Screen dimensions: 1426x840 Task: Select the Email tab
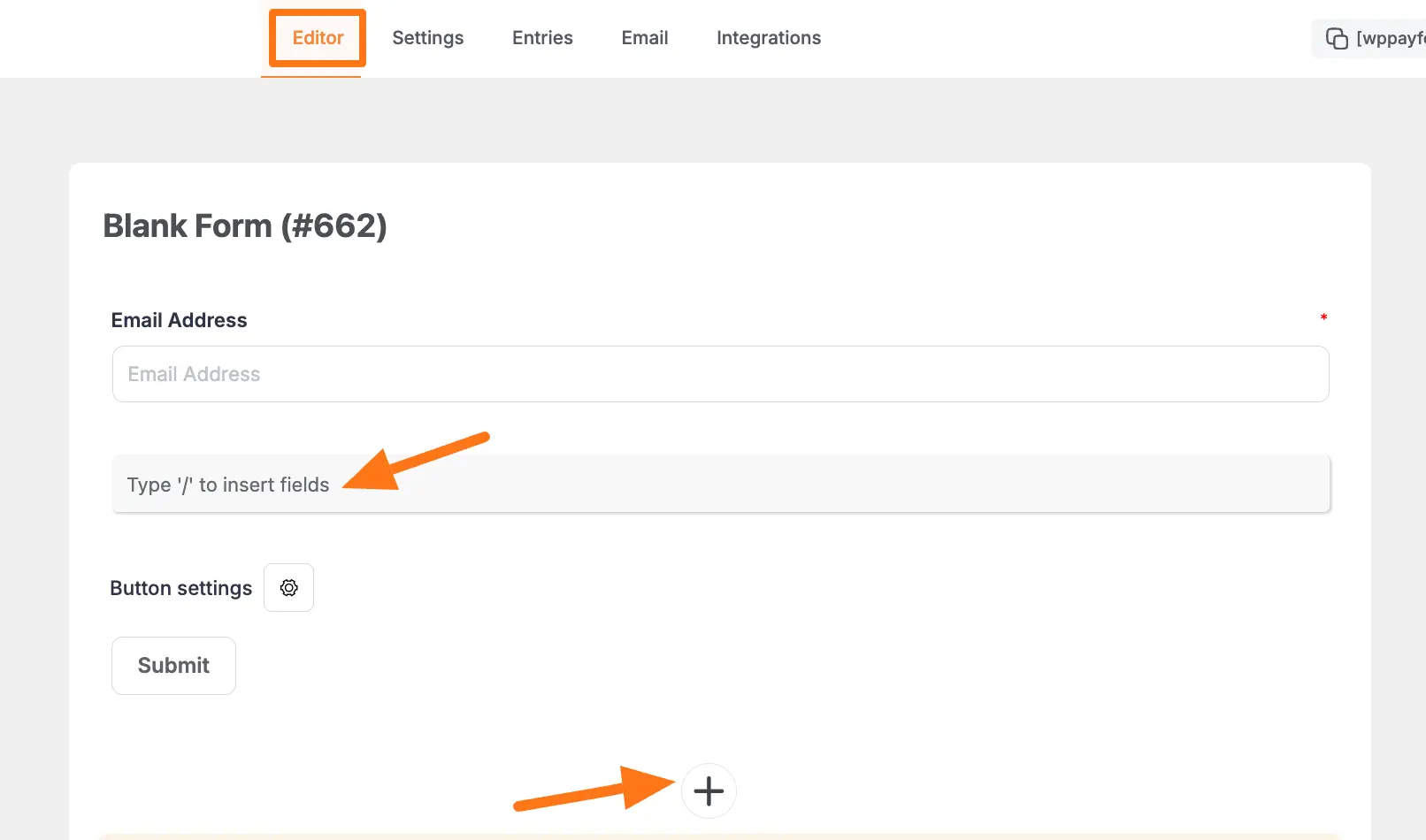click(644, 38)
